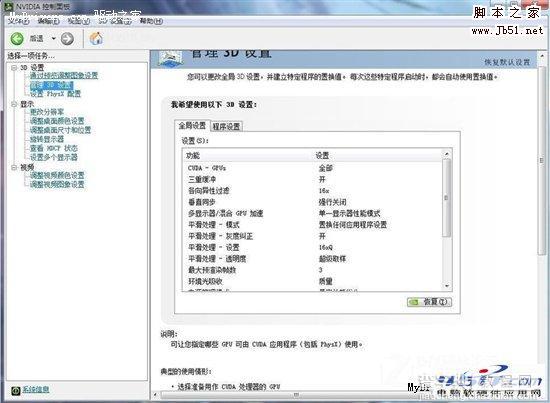Click horizontal scrollbar left arrow at bottom

tap(156, 395)
